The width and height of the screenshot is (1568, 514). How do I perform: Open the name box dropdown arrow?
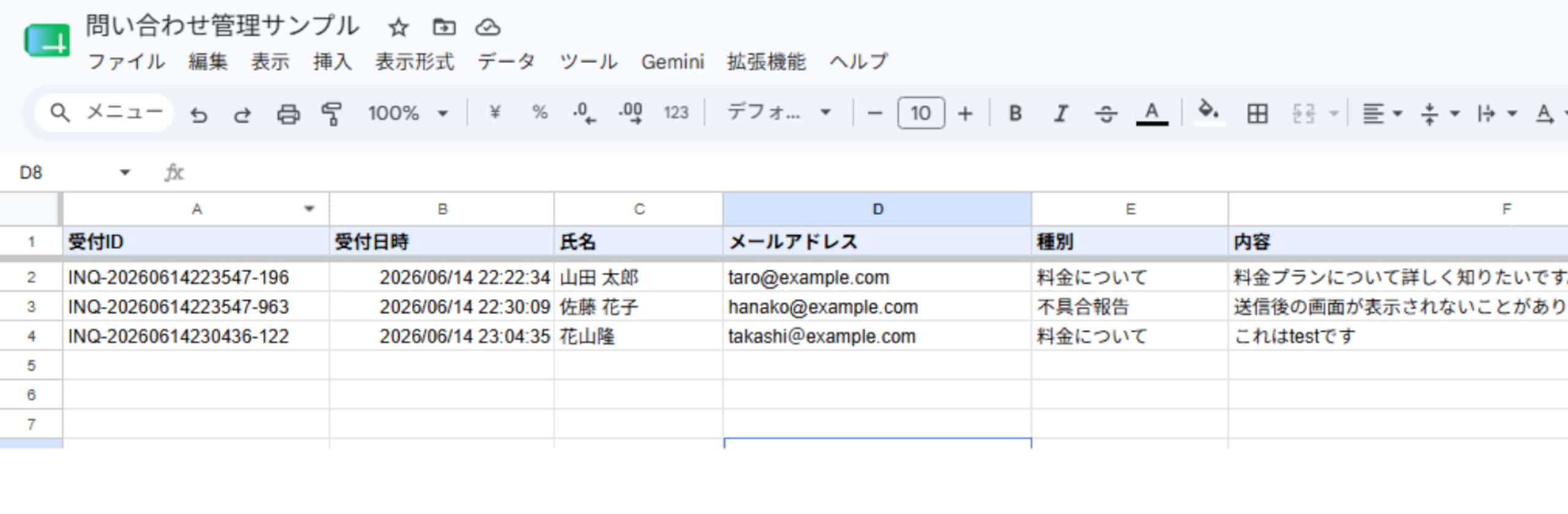(125, 173)
